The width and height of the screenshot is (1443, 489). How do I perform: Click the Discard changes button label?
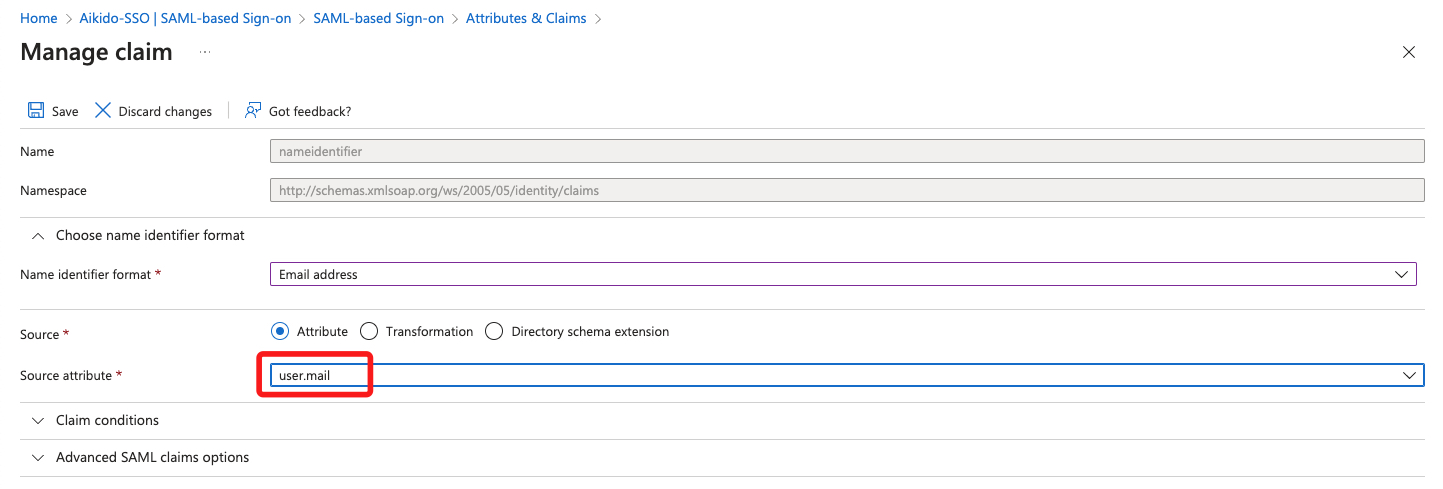point(165,111)
